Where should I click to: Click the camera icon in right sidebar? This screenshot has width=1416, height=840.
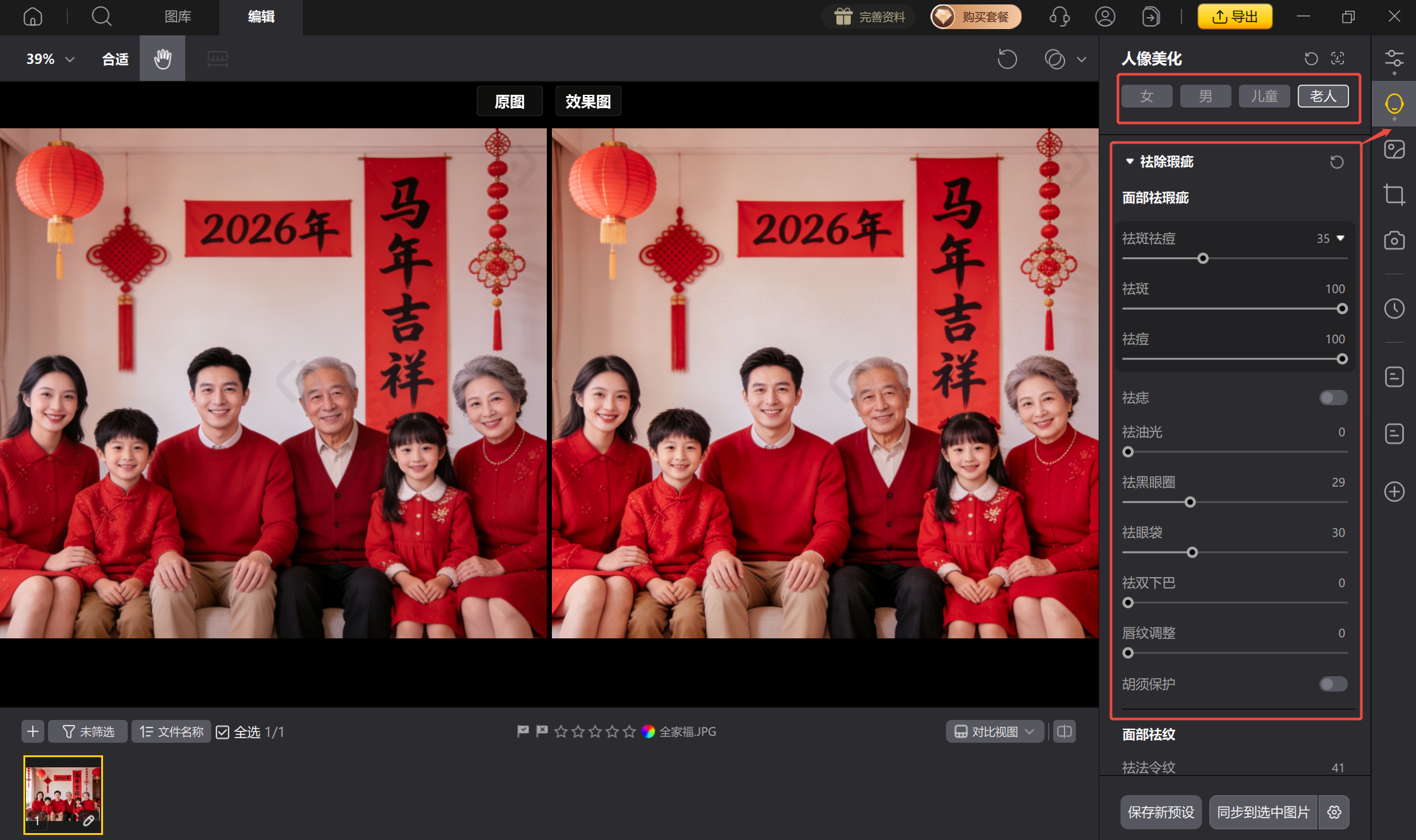click(1395, 240)
